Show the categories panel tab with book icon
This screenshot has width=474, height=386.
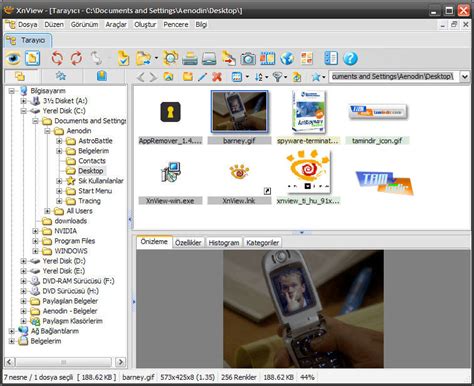pos(102,76)
